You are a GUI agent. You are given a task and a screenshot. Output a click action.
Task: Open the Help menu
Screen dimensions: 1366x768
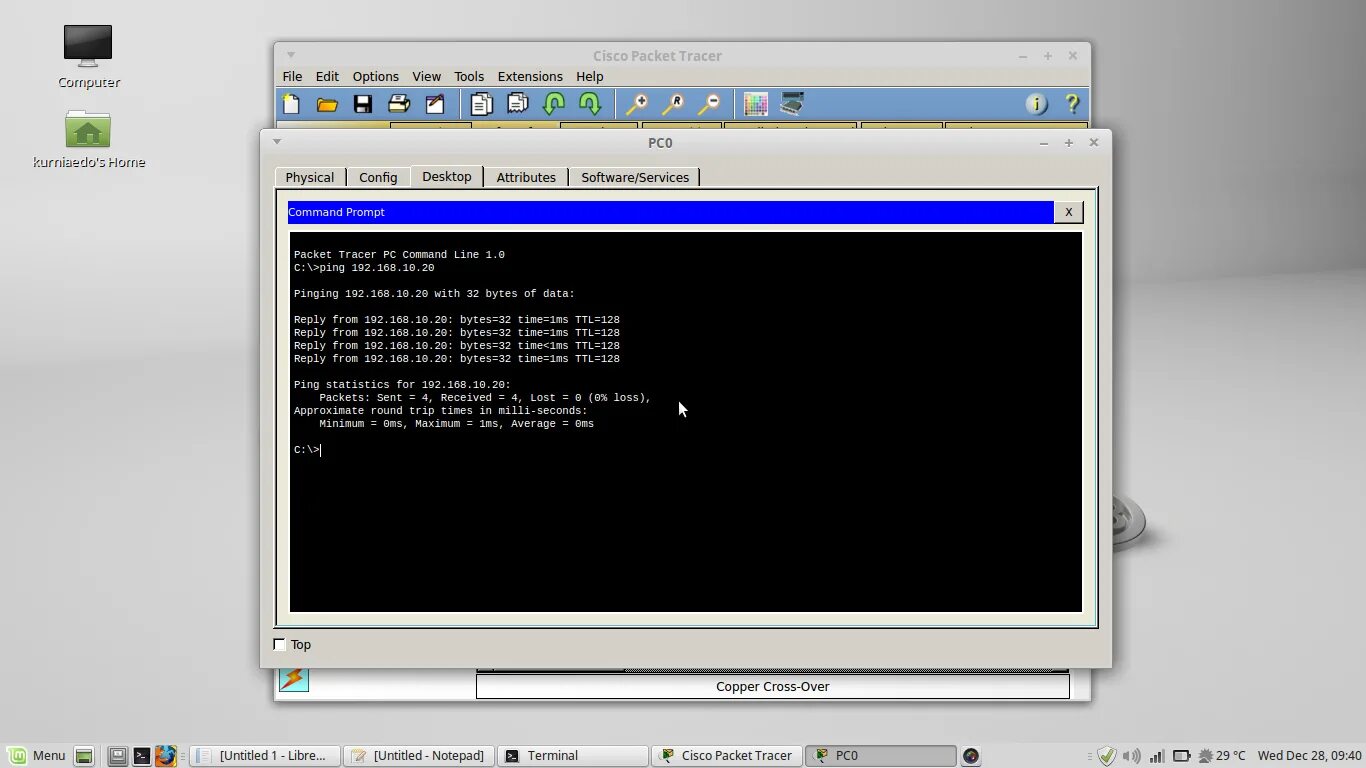coord(589,76)
